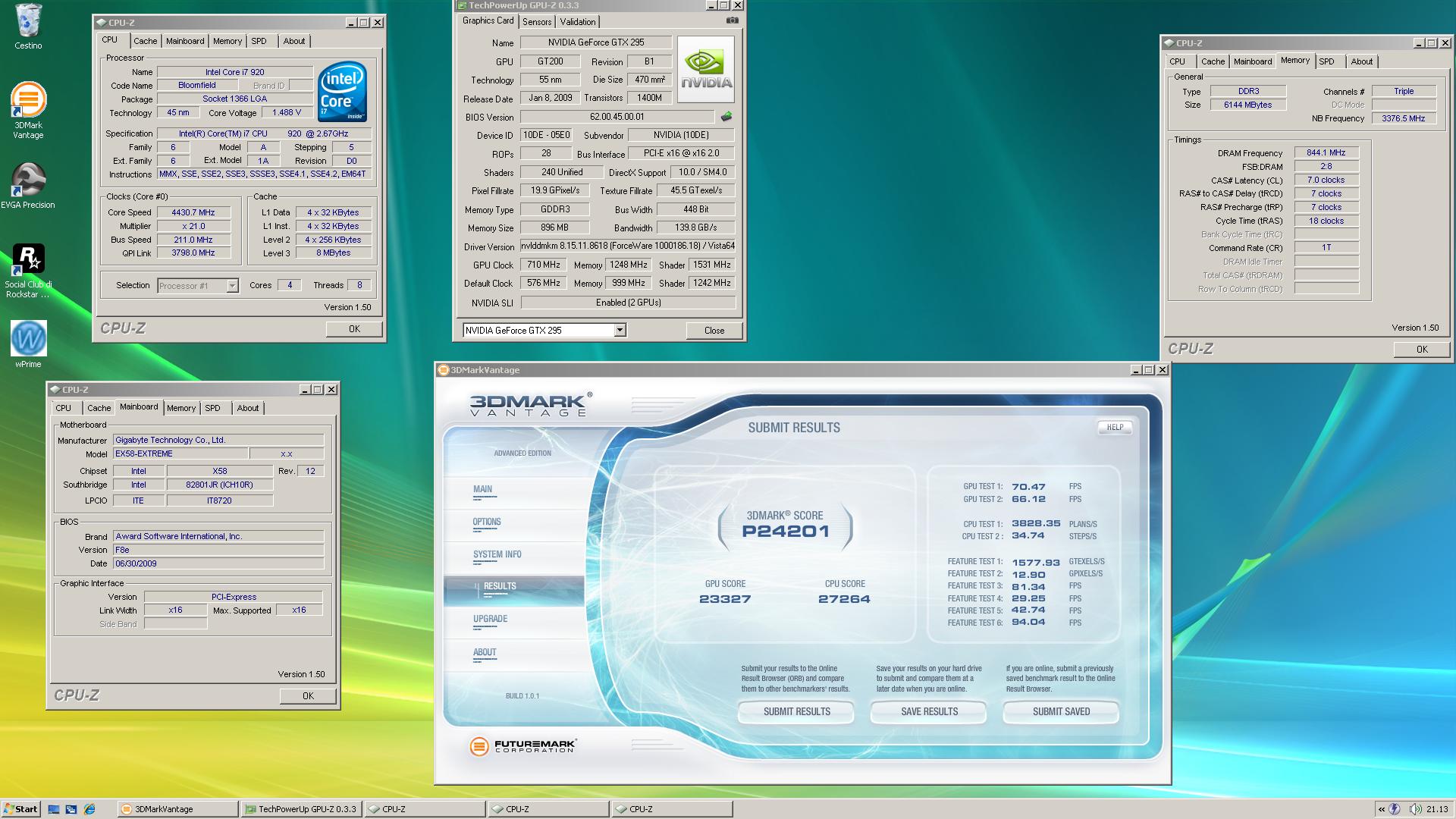The height and width of the screenshot is (819, 1456).
Task: Click the CPU-Z logo in top-left CPU-Z window
Action: (x=123, y=328)
